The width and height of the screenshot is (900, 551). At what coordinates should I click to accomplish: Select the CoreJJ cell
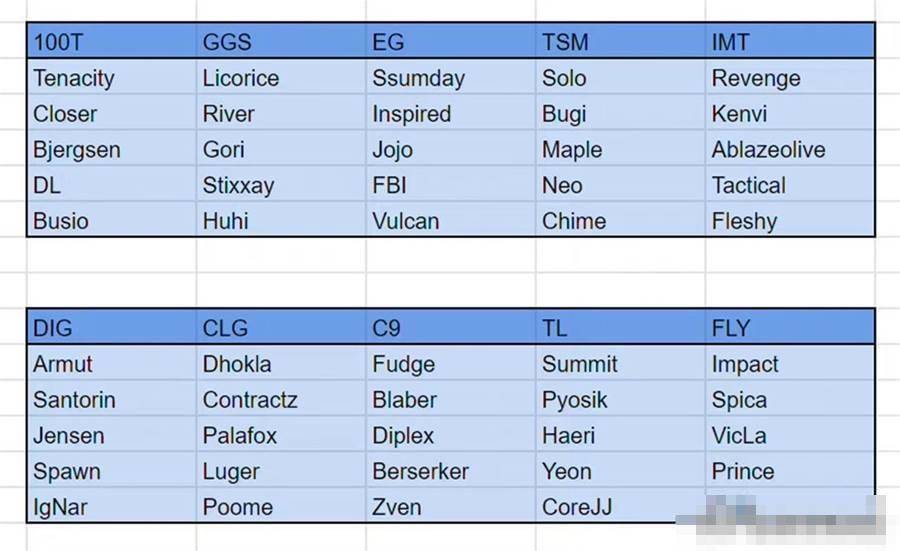[620, 506]
